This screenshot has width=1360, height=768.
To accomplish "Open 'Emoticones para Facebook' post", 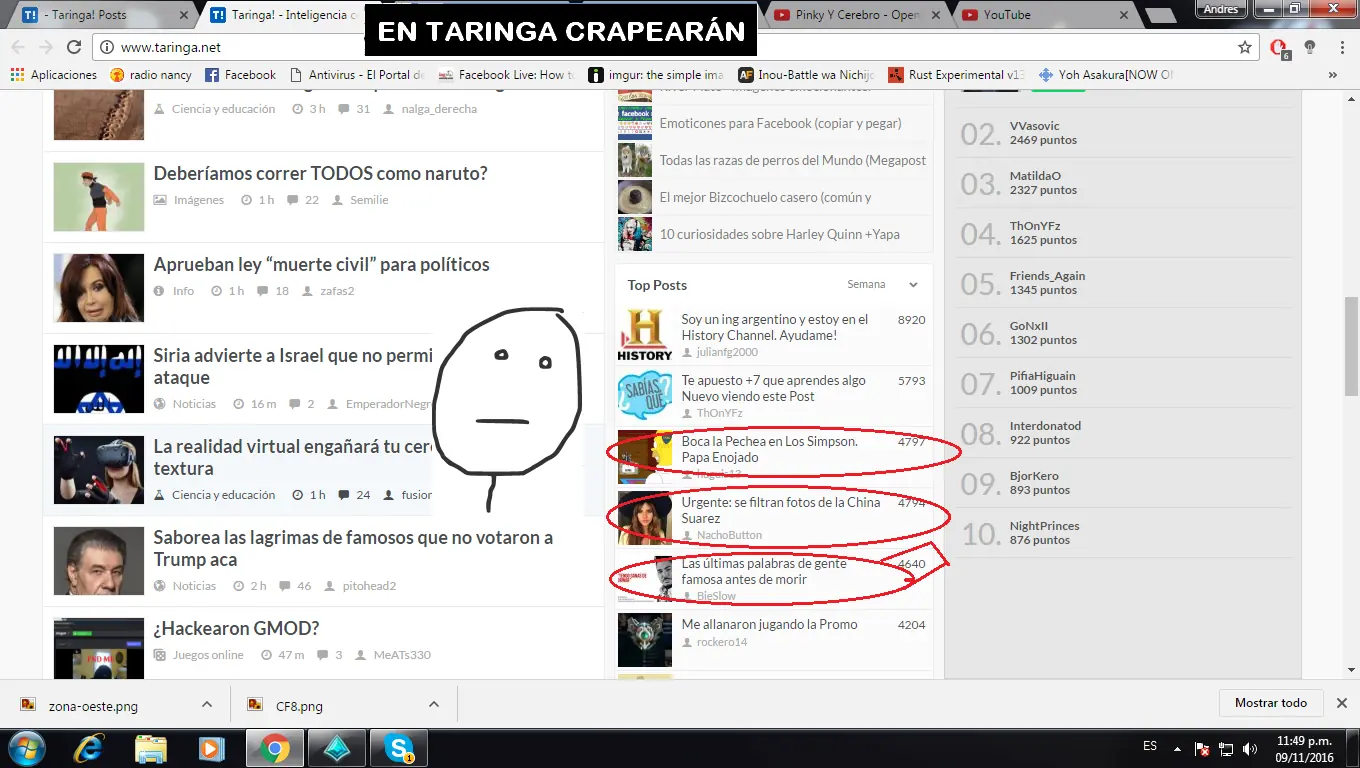I will [x=780, y=123].
